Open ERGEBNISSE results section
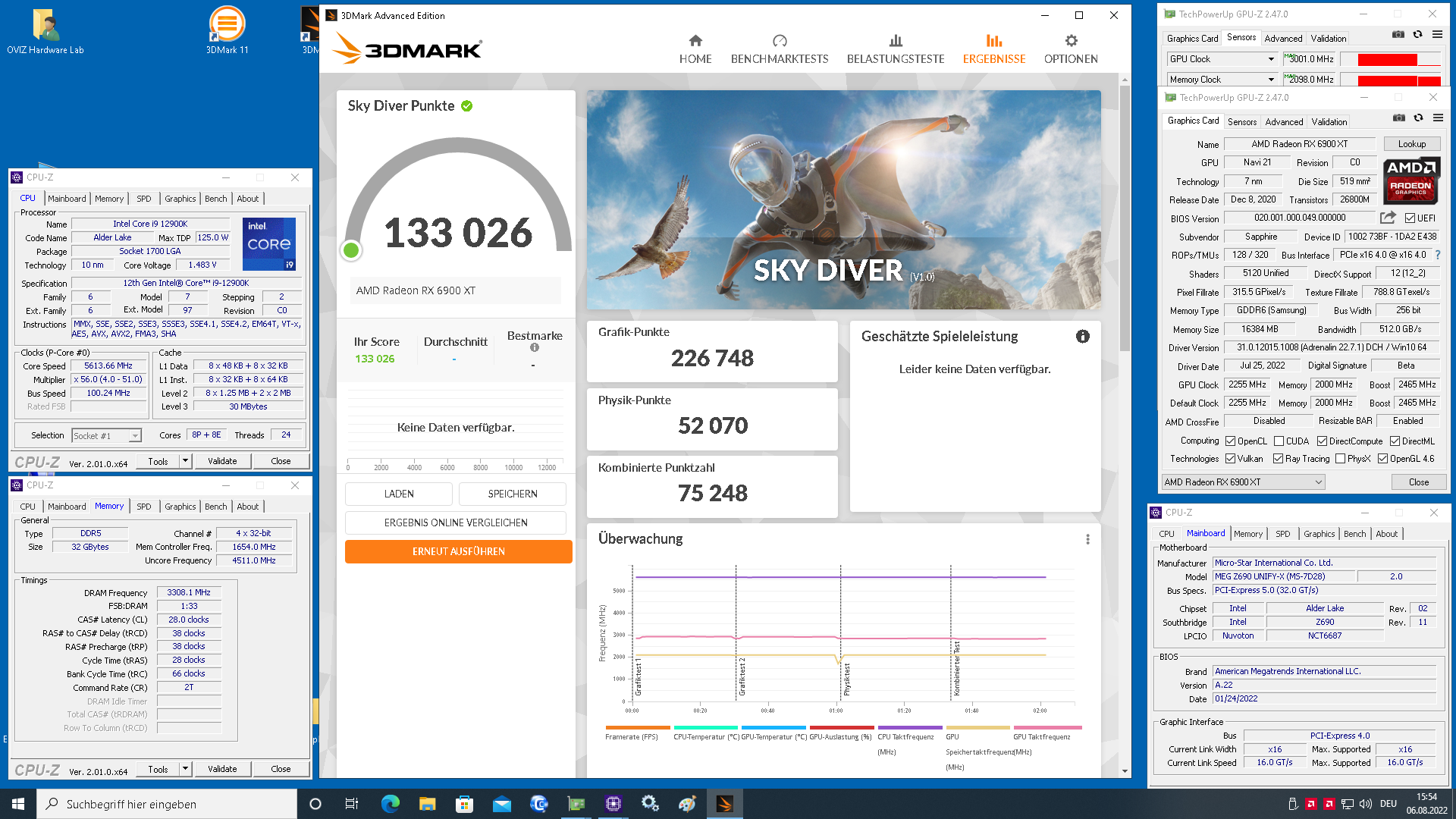This screenshot has width=1456, height=819. click(x=993, y=49)
